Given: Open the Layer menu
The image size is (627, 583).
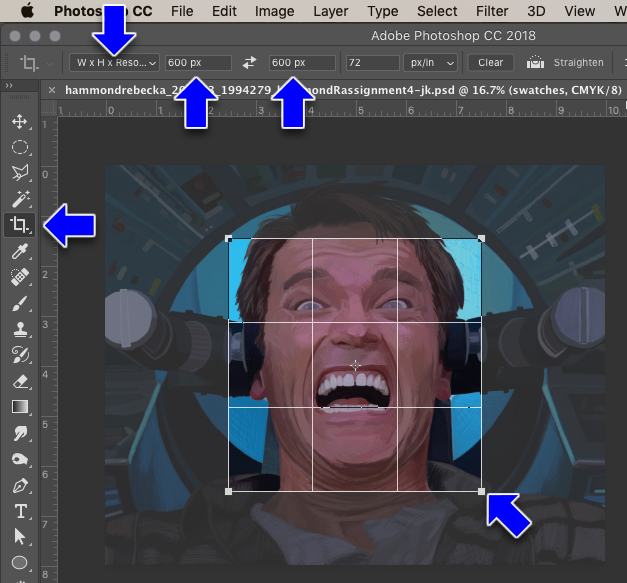Looking at the screenshot, I should pos(331,11).
